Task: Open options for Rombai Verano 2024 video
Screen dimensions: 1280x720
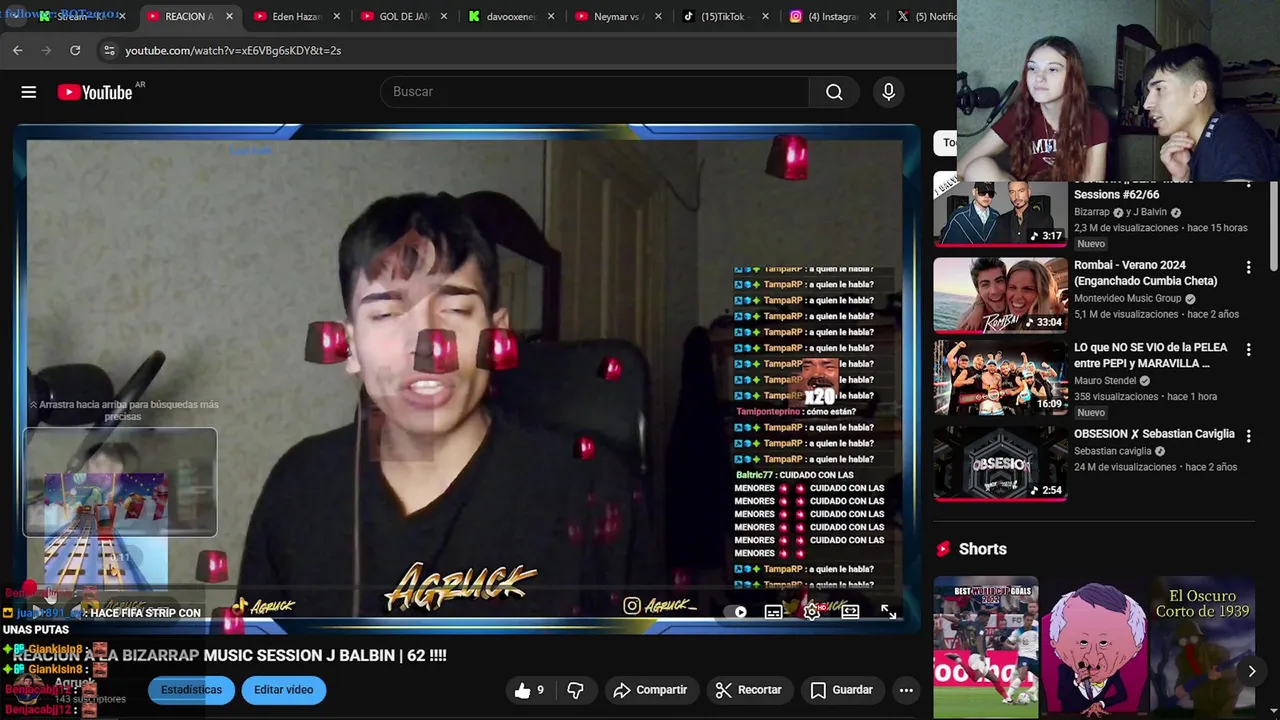Action: [1248, 267]
